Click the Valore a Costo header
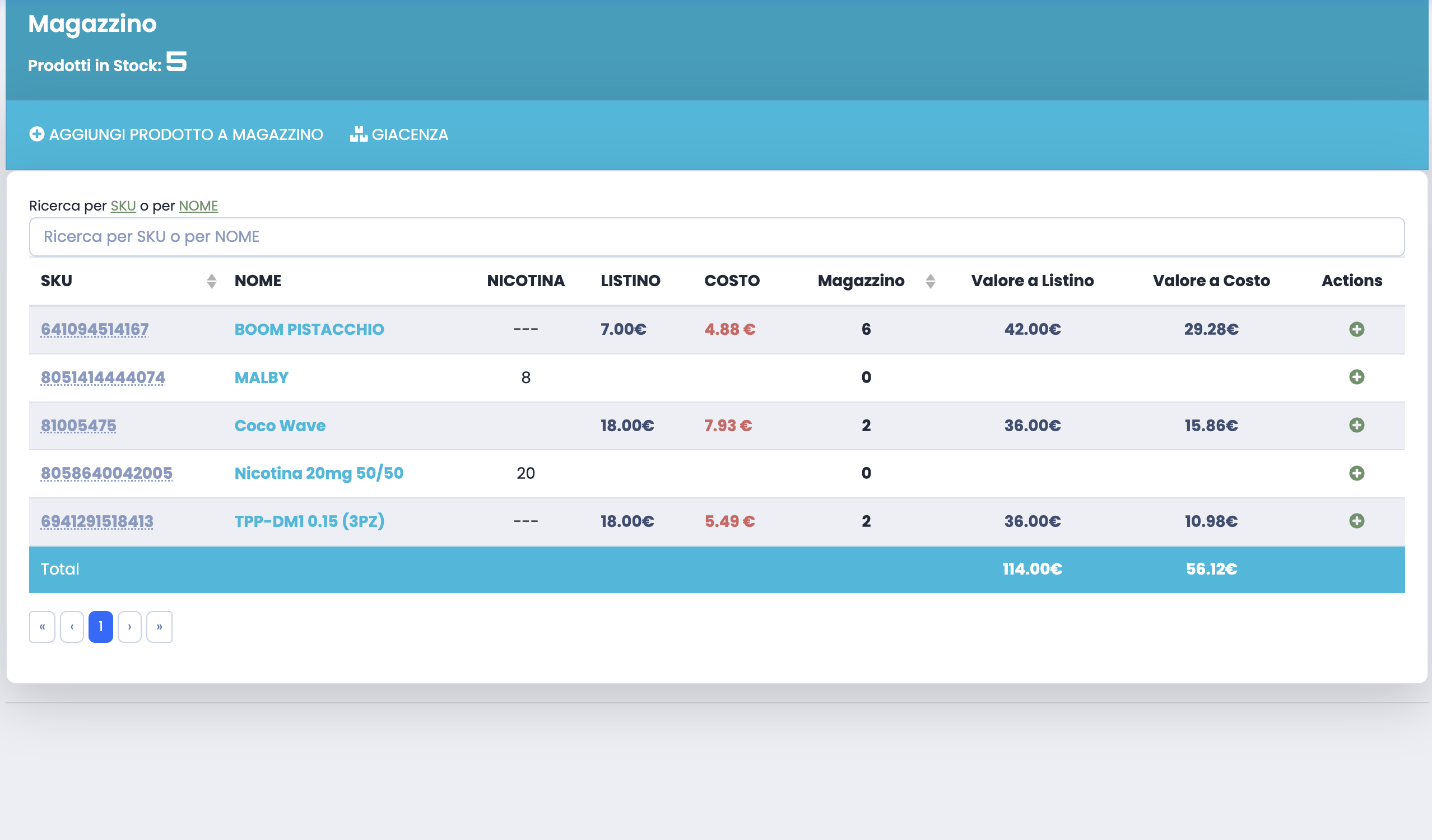This screenshot has width=1432, height=840. coord(1211,281)
